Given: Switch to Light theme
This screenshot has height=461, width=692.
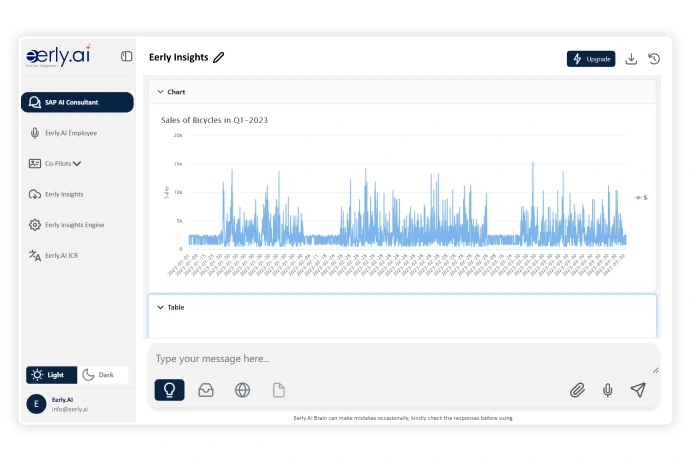Looking at the screenshot, I should [x=51, y=375].
